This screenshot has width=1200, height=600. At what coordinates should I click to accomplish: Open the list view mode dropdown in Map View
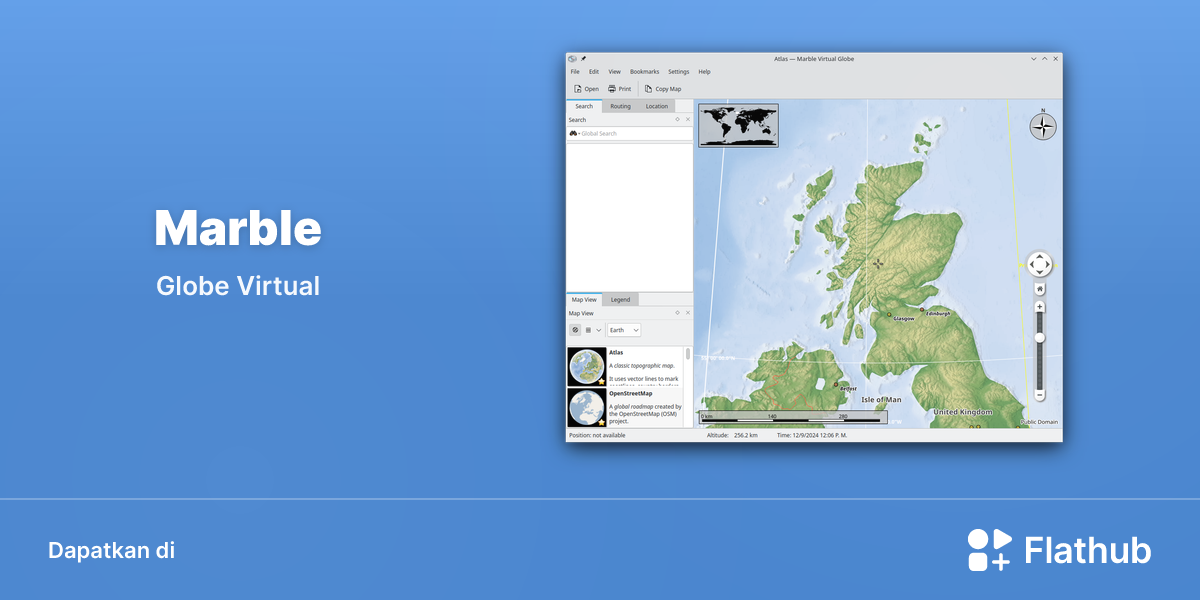(593, 330)
